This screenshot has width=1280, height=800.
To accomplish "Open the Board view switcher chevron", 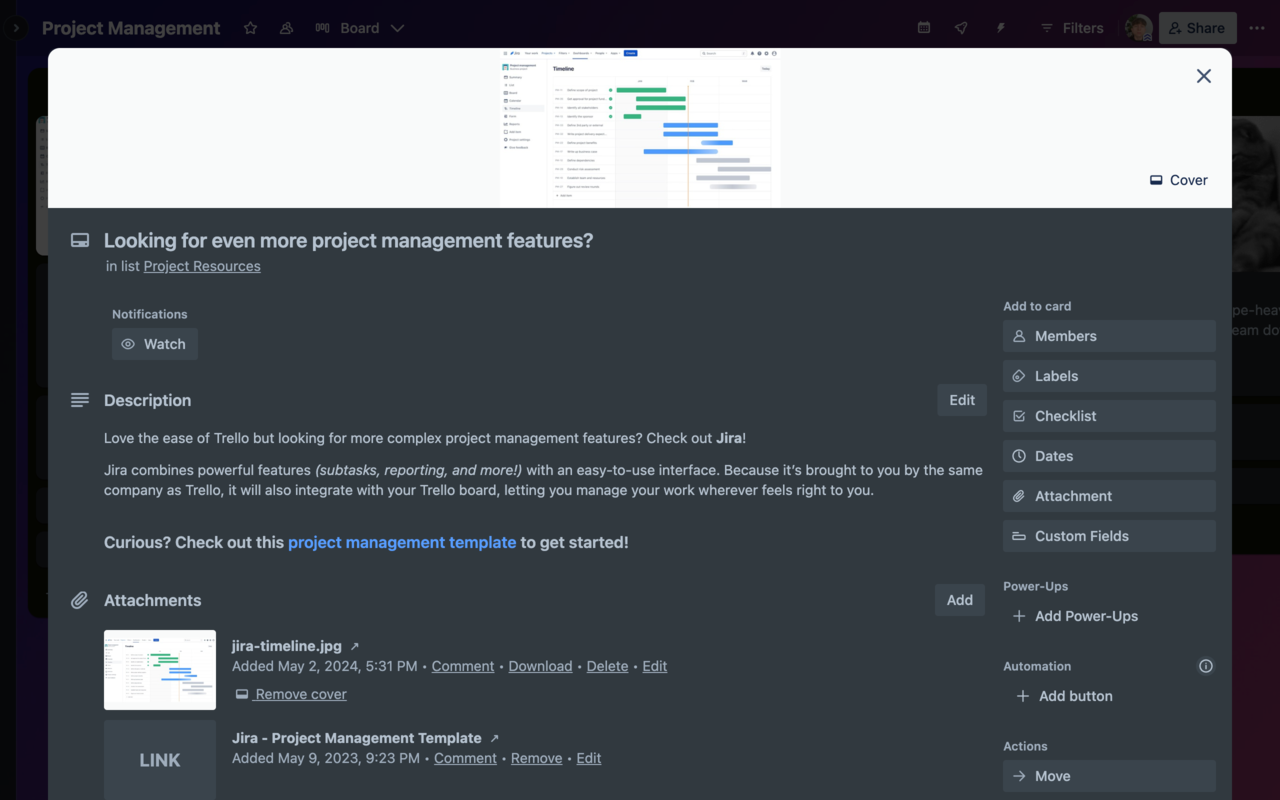I will point(396,28).
